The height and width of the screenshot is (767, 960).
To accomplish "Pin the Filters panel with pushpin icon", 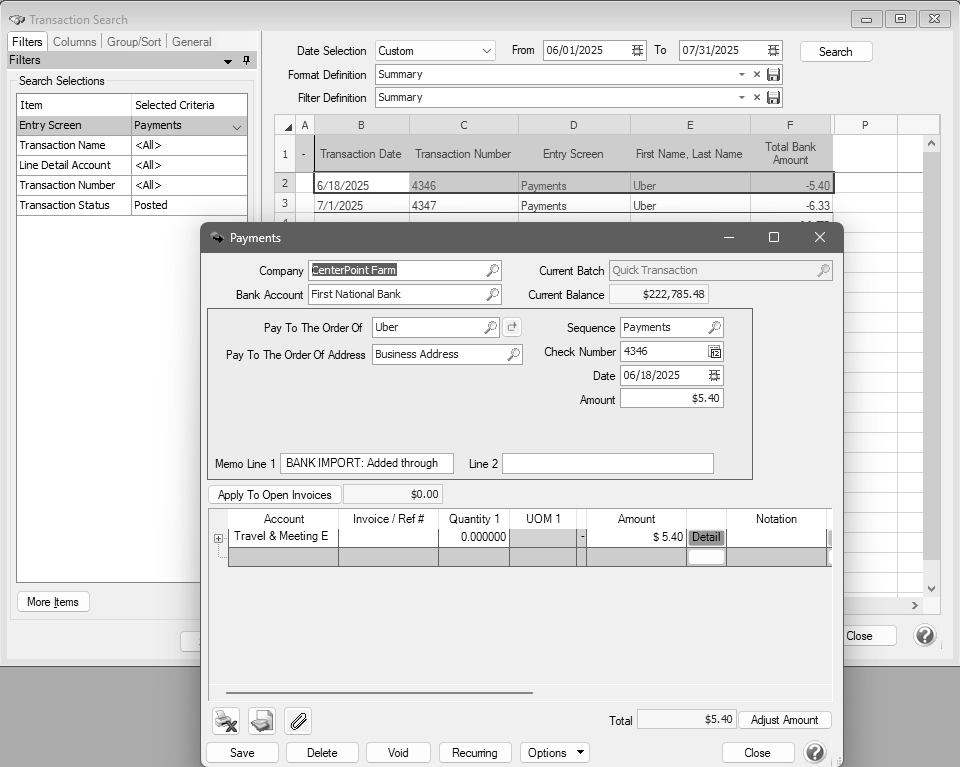I will [246, 61].
